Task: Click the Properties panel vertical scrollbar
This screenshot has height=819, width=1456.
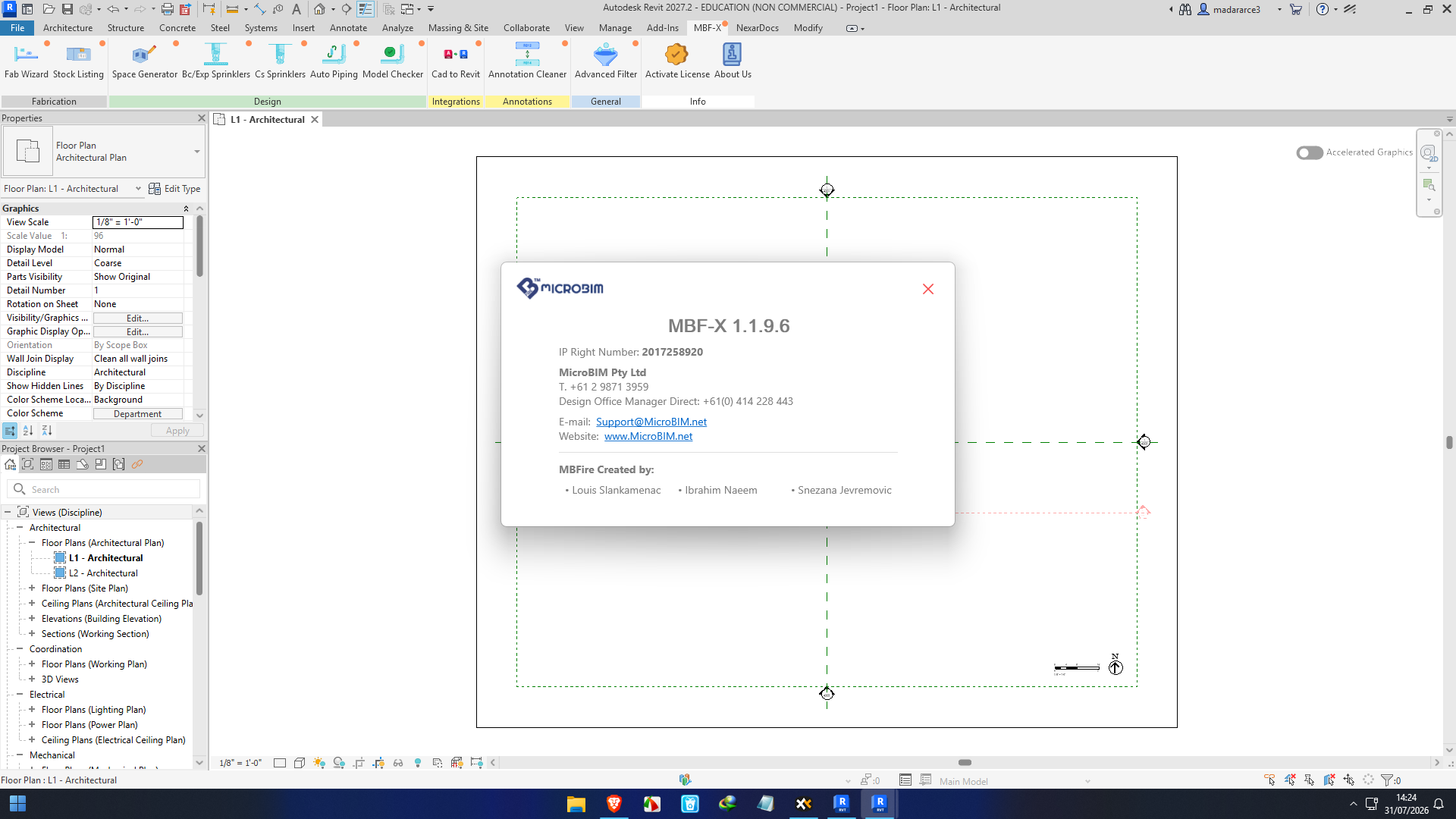Action: coord(199,246)
